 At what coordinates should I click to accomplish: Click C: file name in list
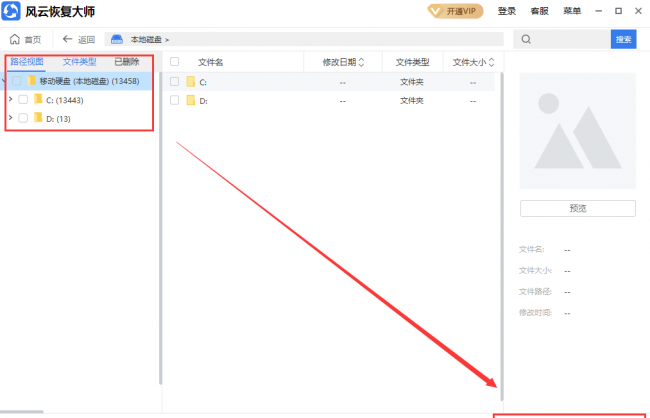point(203,82)
